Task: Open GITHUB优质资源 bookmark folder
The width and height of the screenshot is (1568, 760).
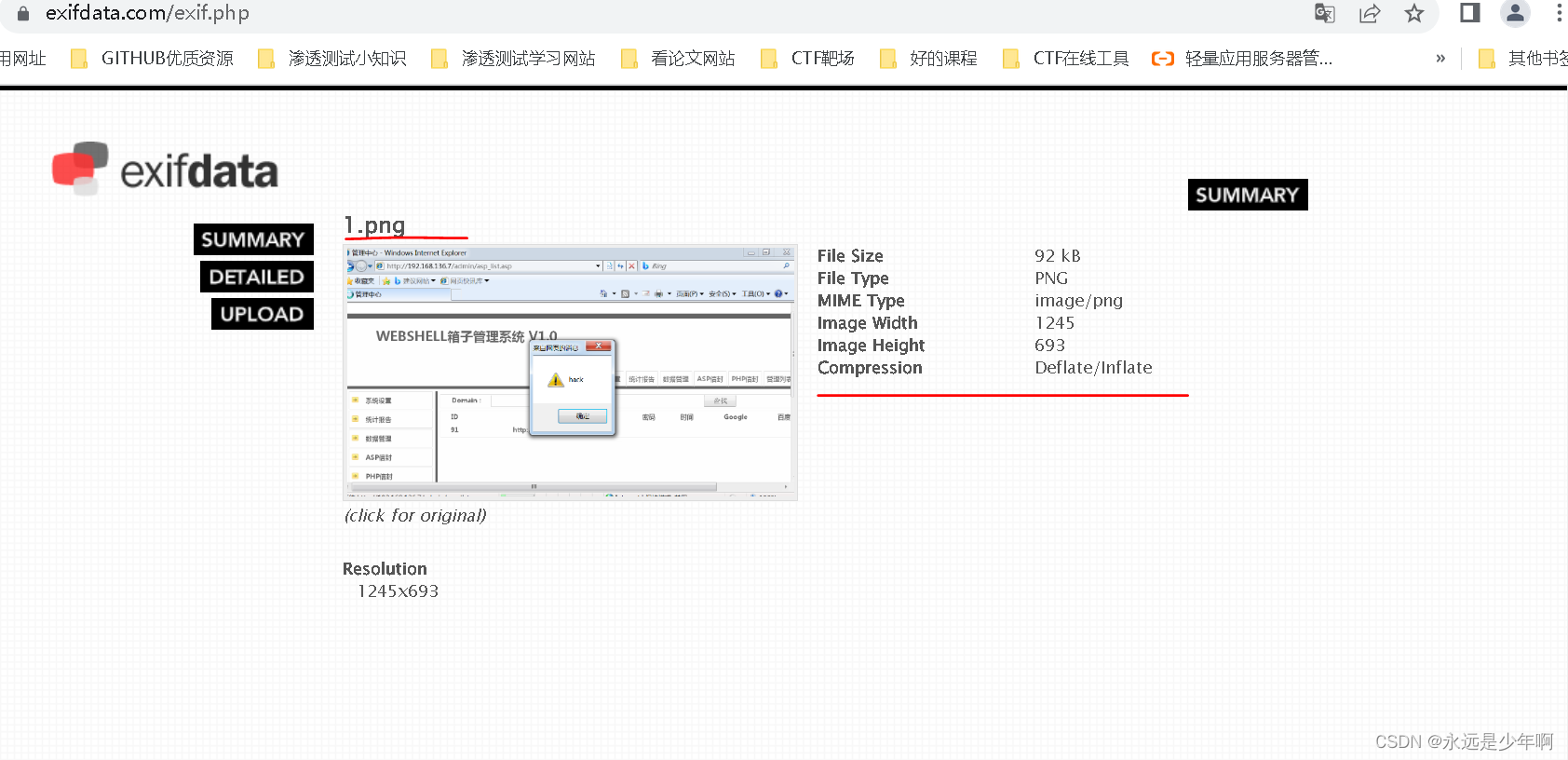Action: (153, 59)
